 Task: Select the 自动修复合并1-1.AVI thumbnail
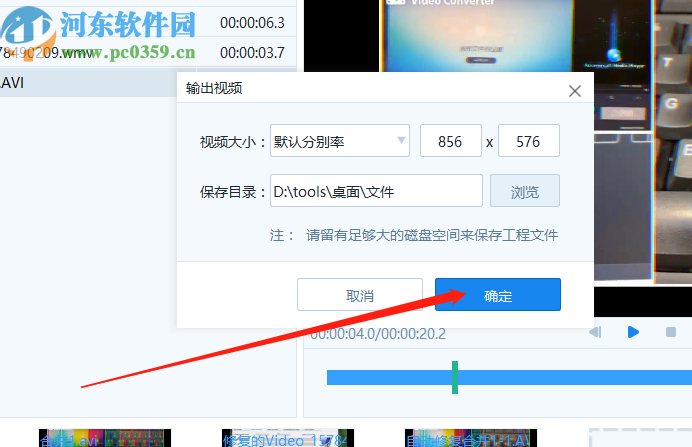(x=471, y=438)
